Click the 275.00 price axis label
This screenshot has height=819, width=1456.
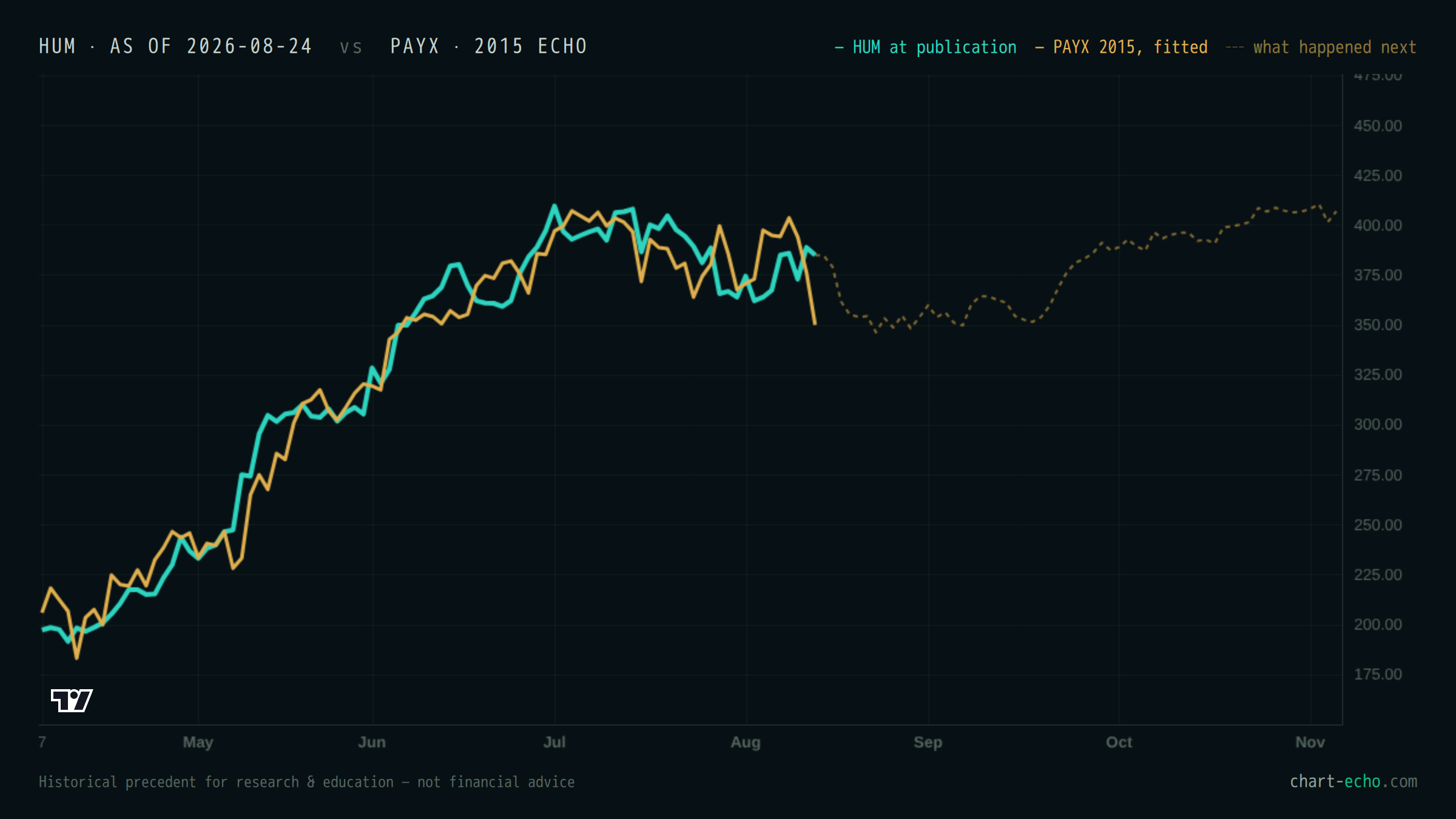(x=1378, y=475)
